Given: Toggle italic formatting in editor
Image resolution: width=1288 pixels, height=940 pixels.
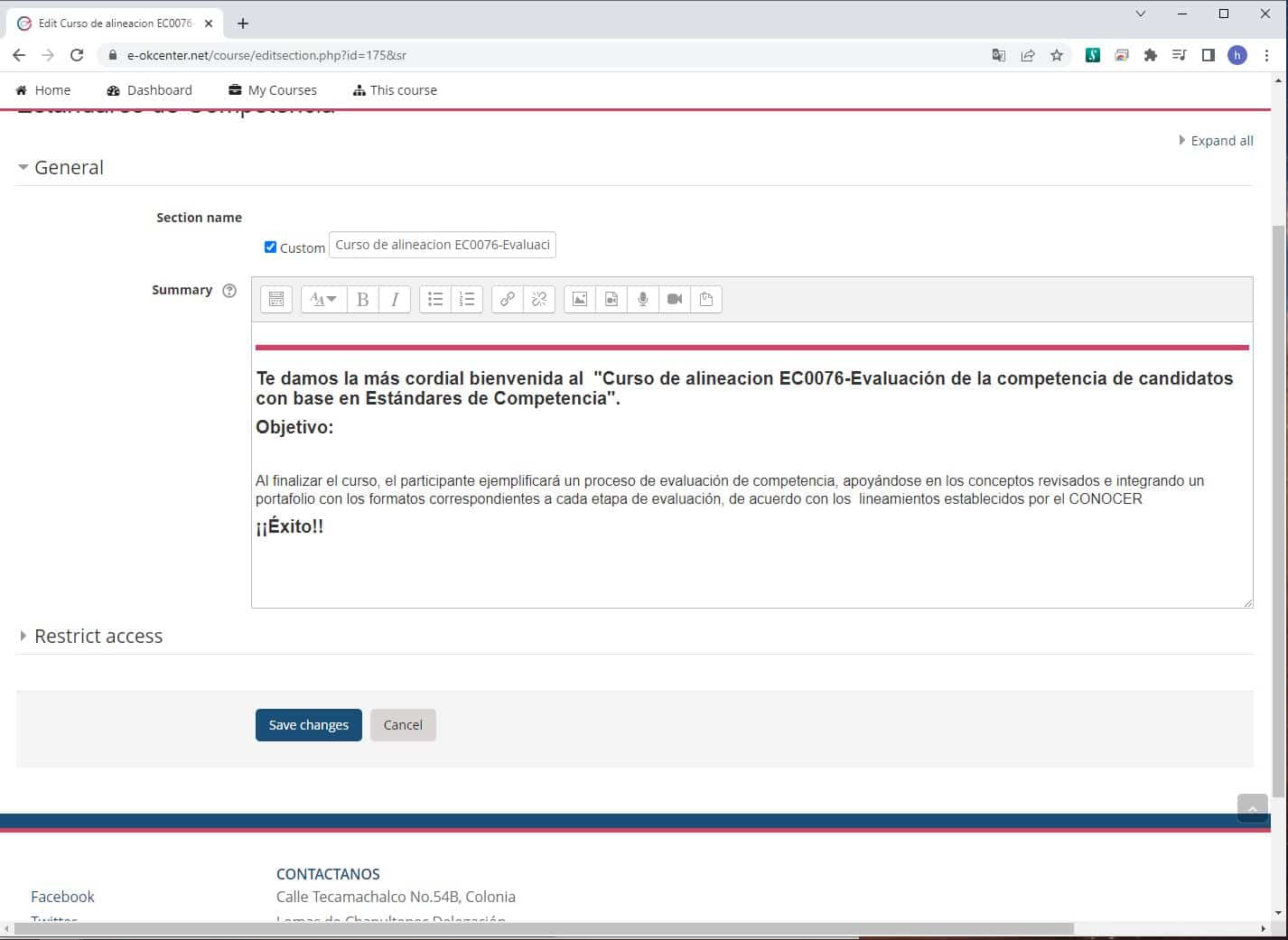Looking at the screenshot, I should coord(395,299).
